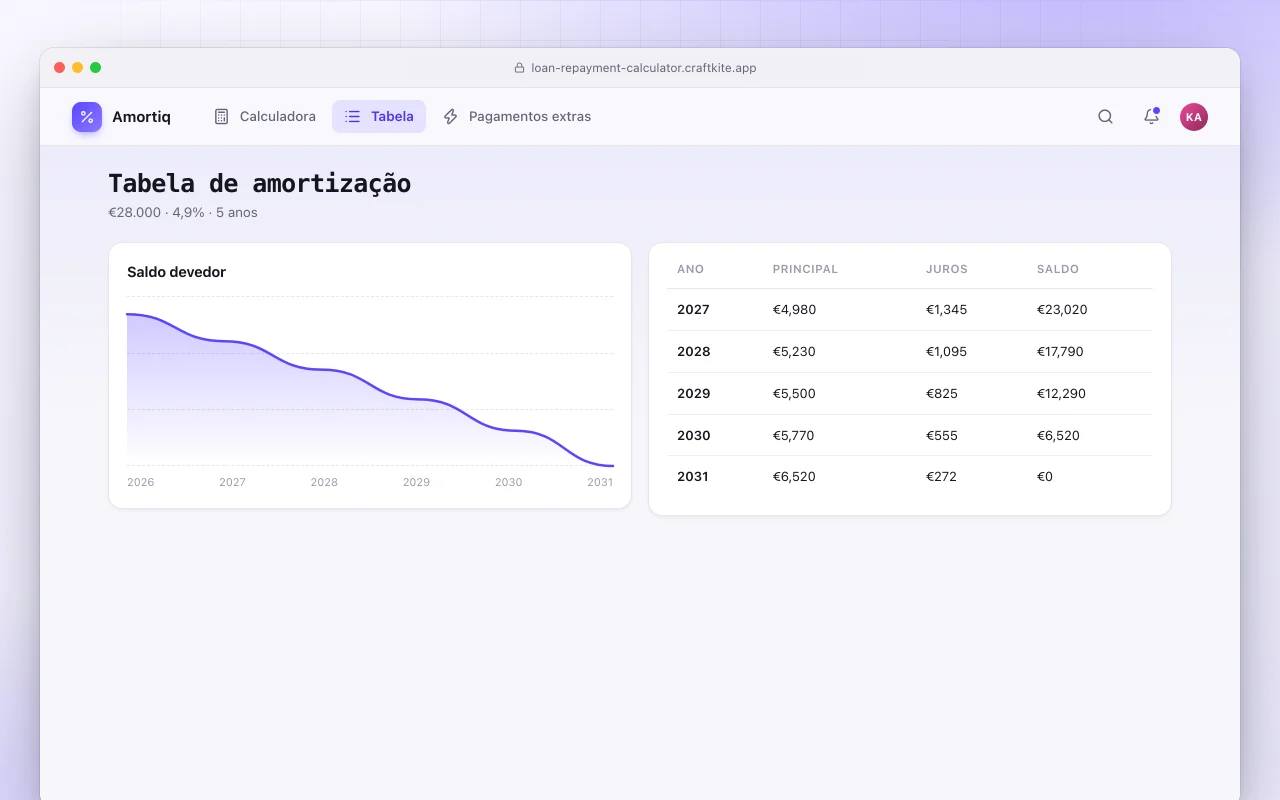
Task: Click juros value €1,345
Action: (946, 310)
